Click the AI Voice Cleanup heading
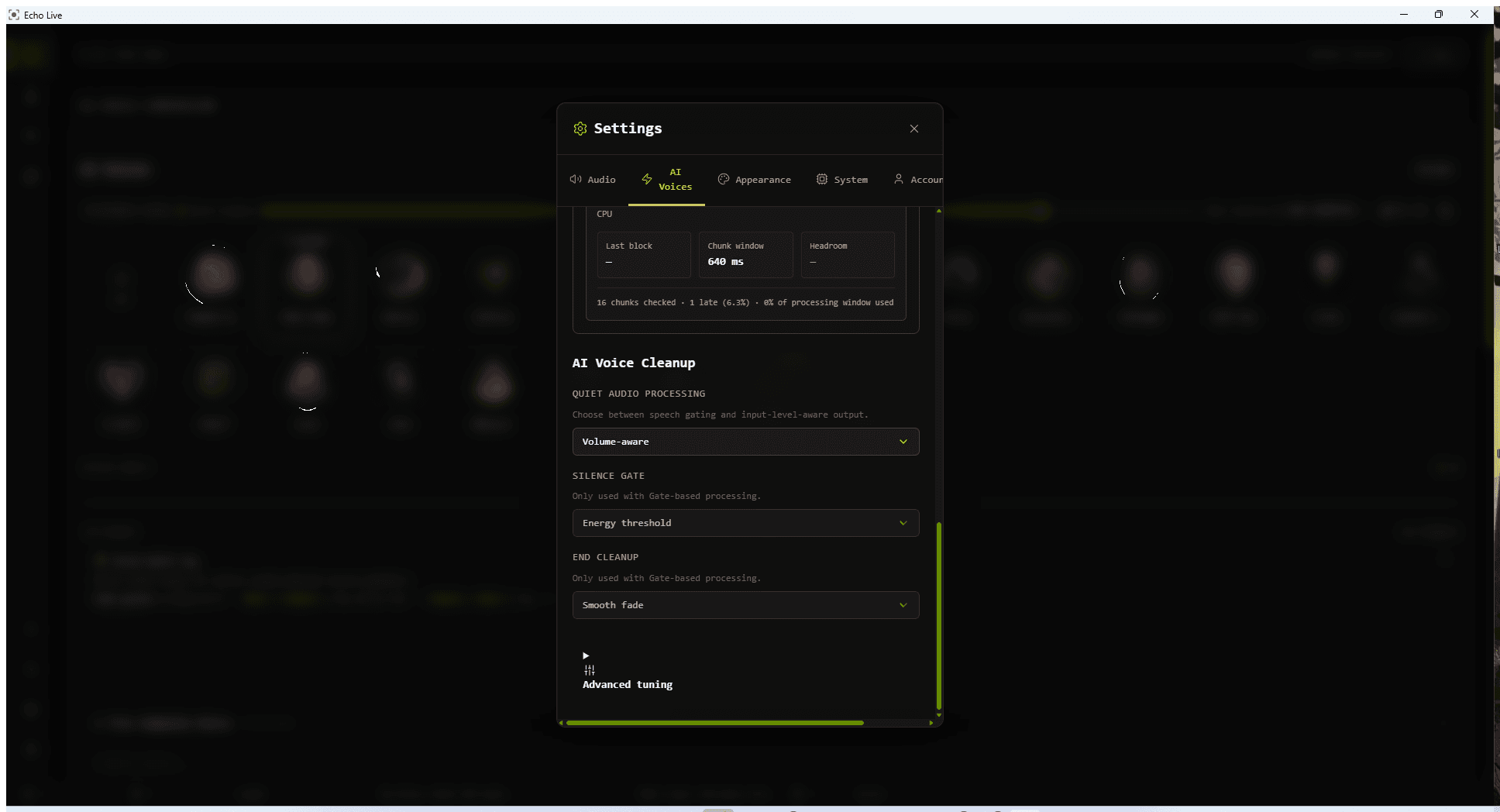The width and height of the screenshot is (1500, 812). (634, 363)
